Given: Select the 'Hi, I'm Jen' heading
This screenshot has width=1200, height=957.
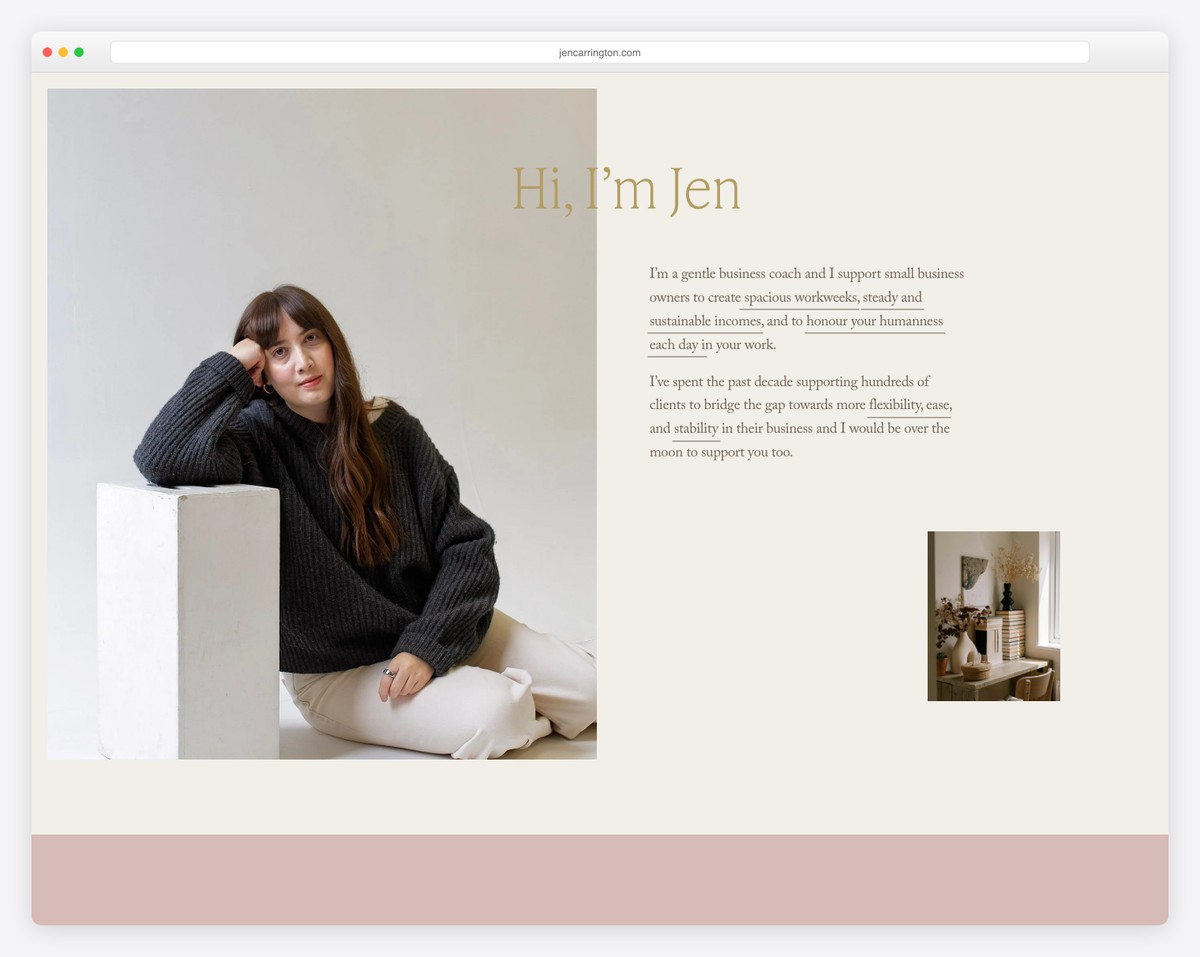Looking at the screenshot, I should click(625, 190).
